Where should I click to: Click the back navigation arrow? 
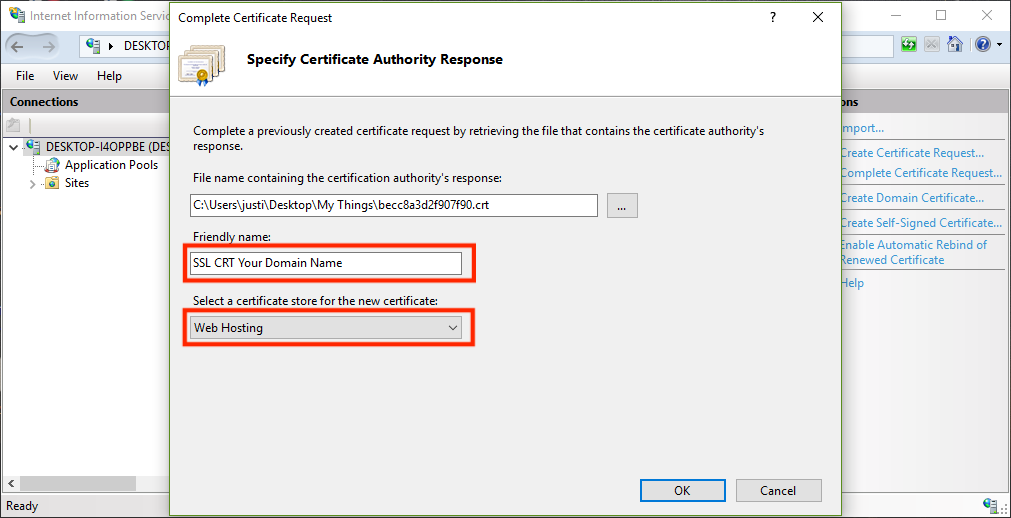(18, 46)
